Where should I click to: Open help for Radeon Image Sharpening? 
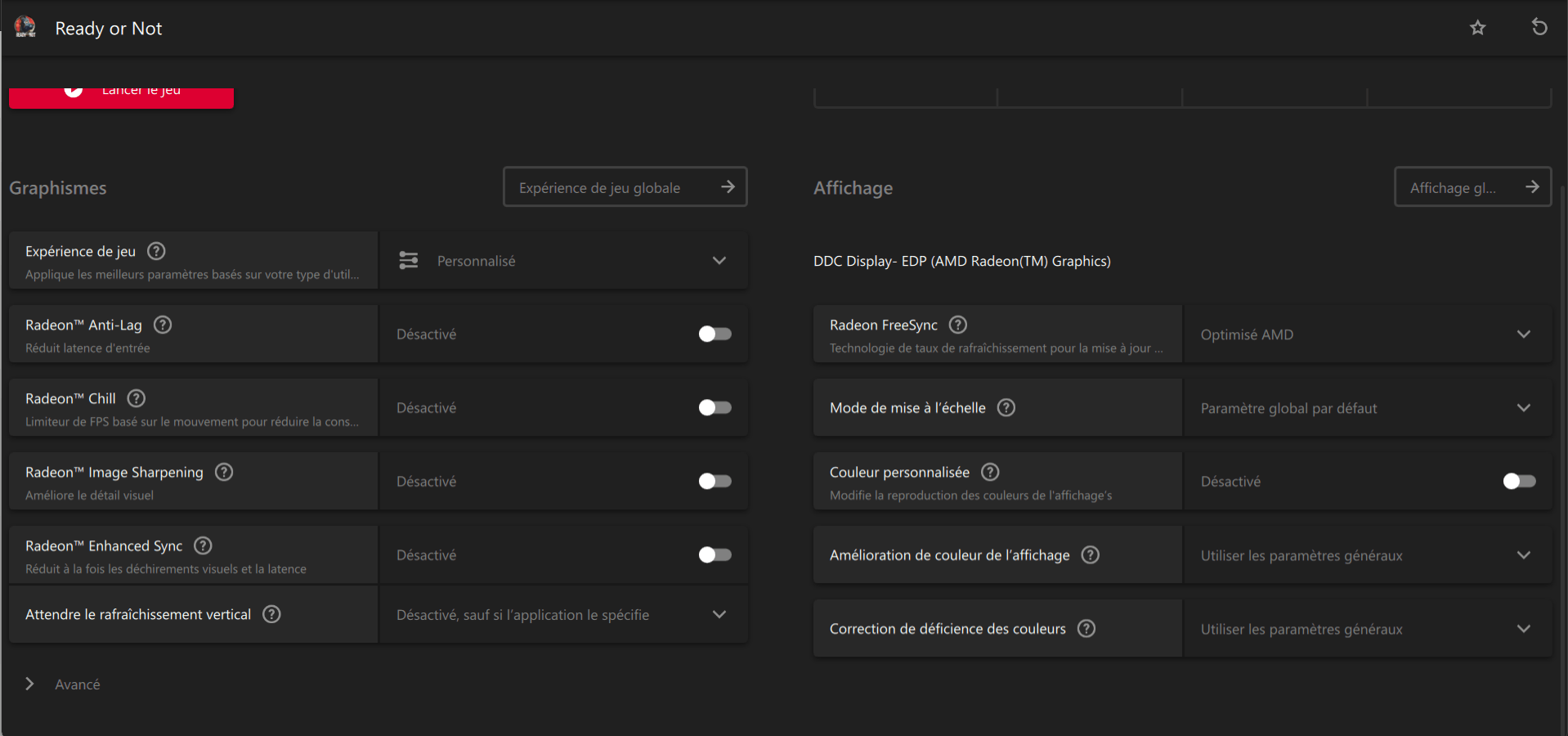point(224,472)
